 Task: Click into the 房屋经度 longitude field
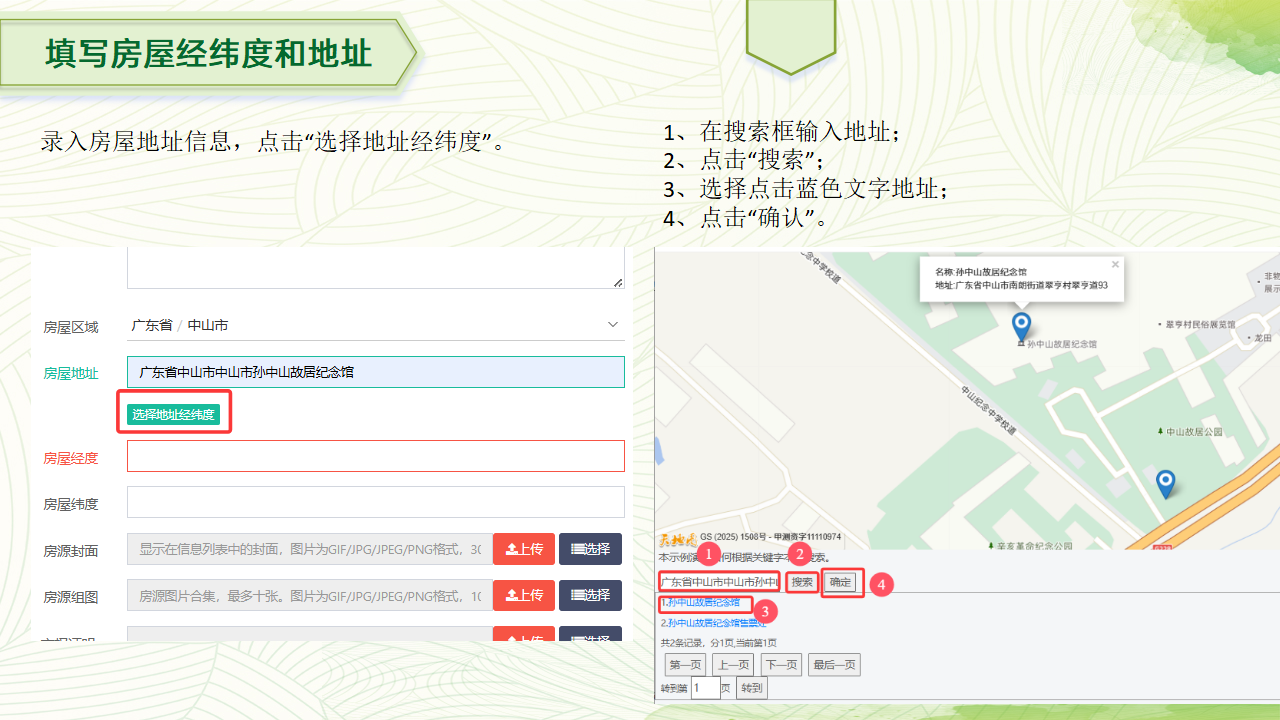click(x=375, y=456)
